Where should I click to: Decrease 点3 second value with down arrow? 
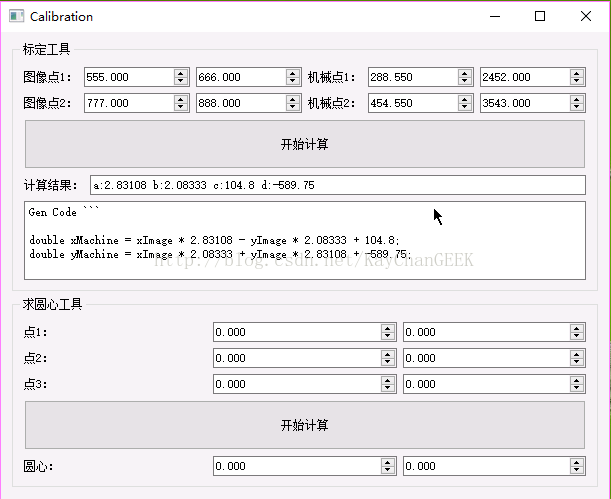pyautogui.click(x=577, y=388)
